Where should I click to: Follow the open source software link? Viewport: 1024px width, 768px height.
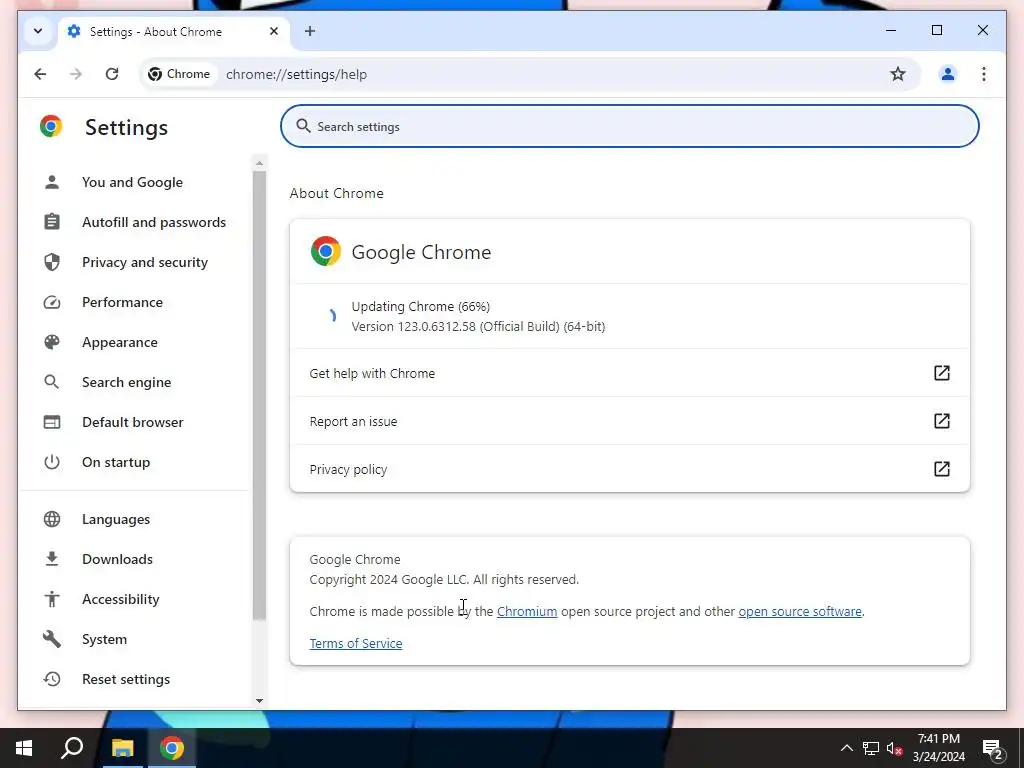[x=800, y=612]
